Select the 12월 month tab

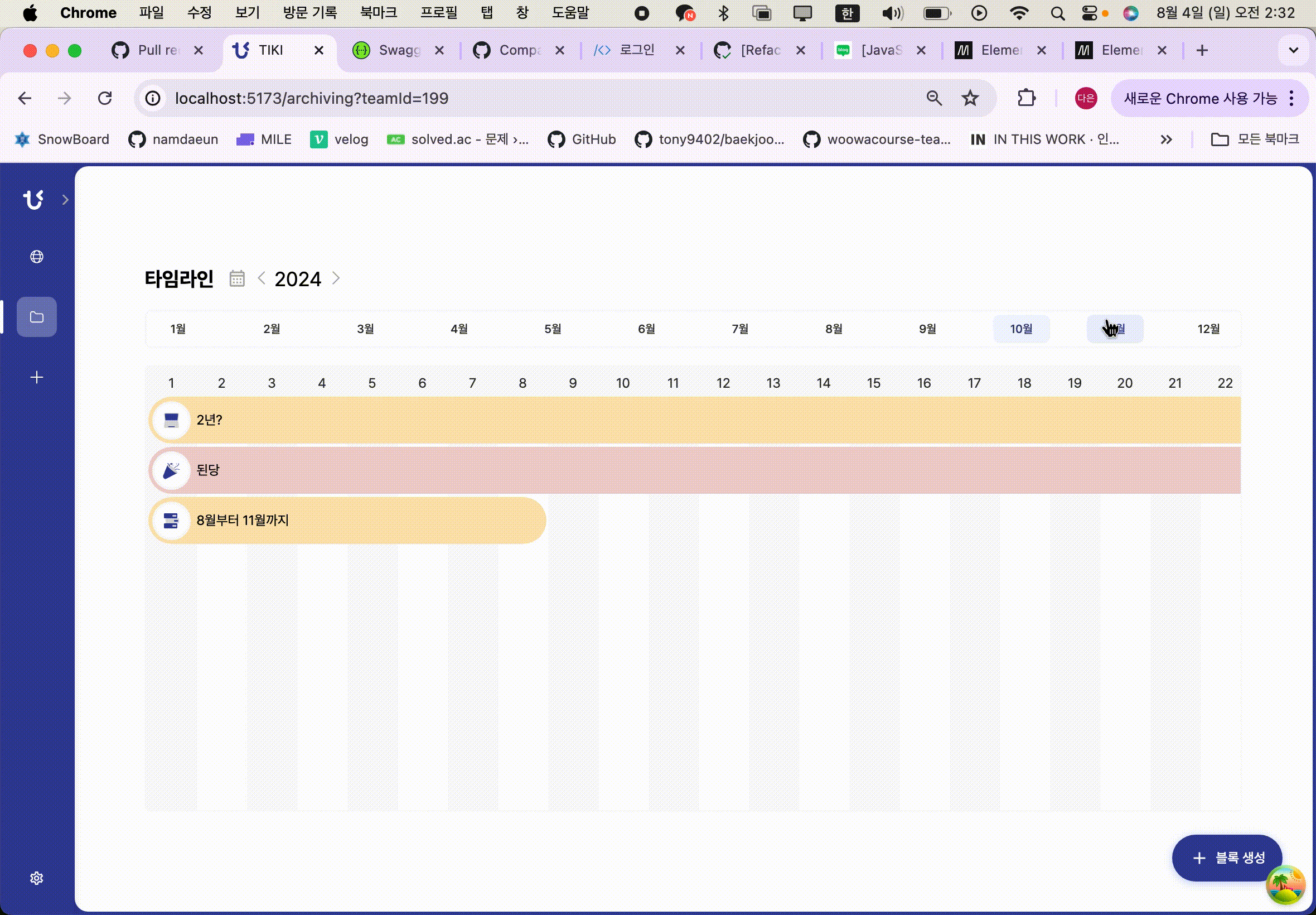point(1208,329)
